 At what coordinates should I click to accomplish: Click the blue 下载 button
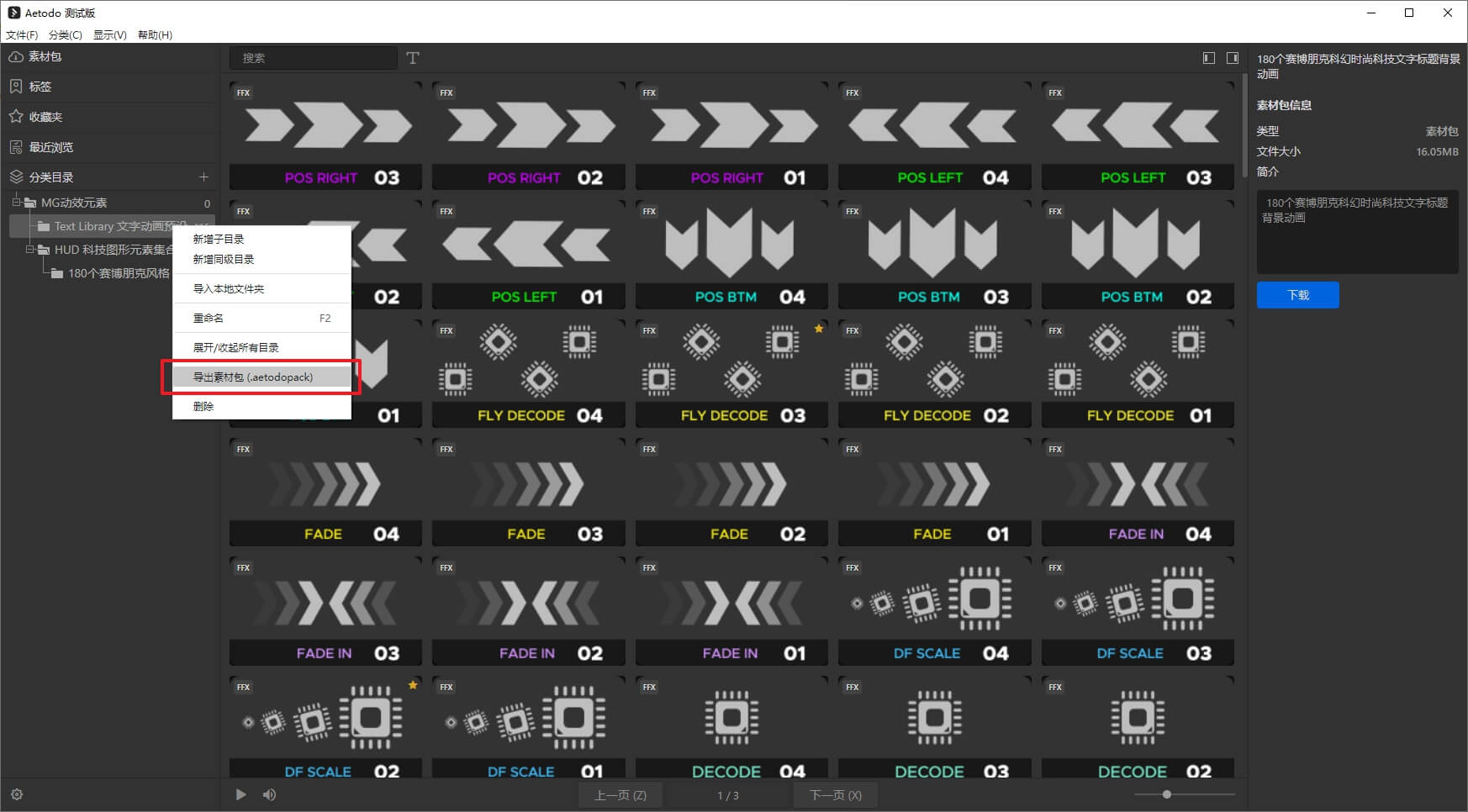pos(1297,295)
